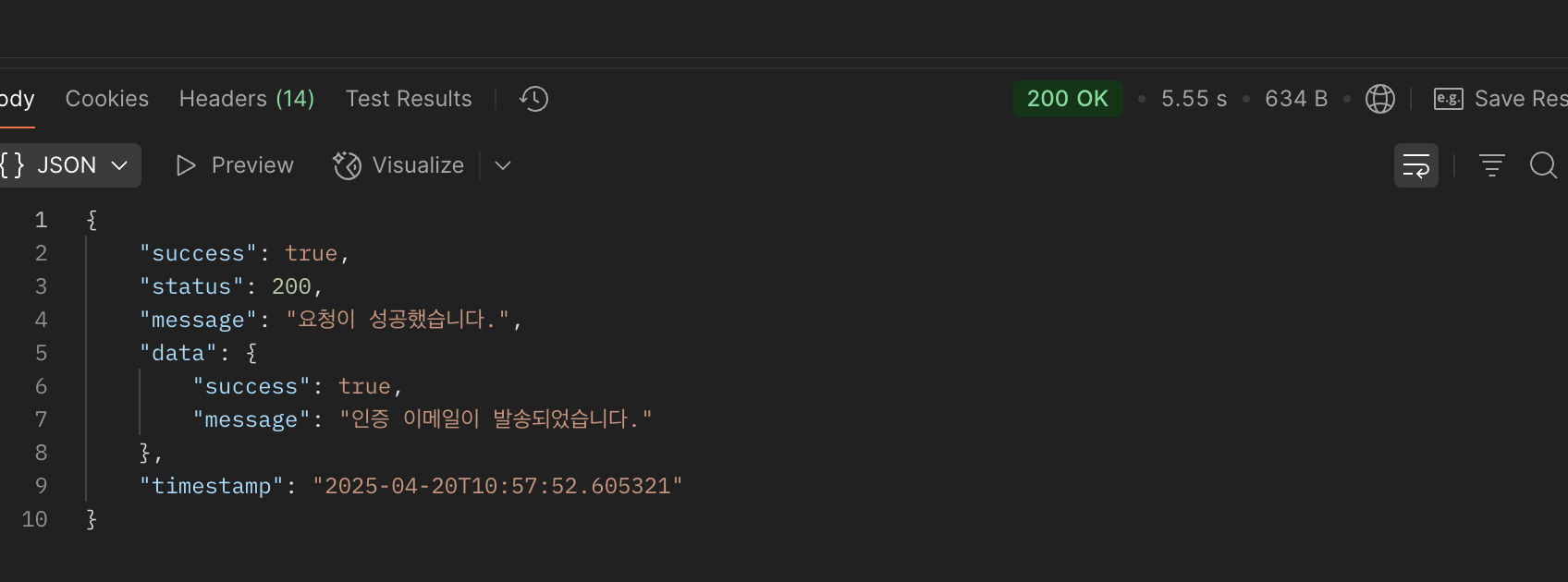Select the Body tab
Screen dimensions: 1568x582
17,99
